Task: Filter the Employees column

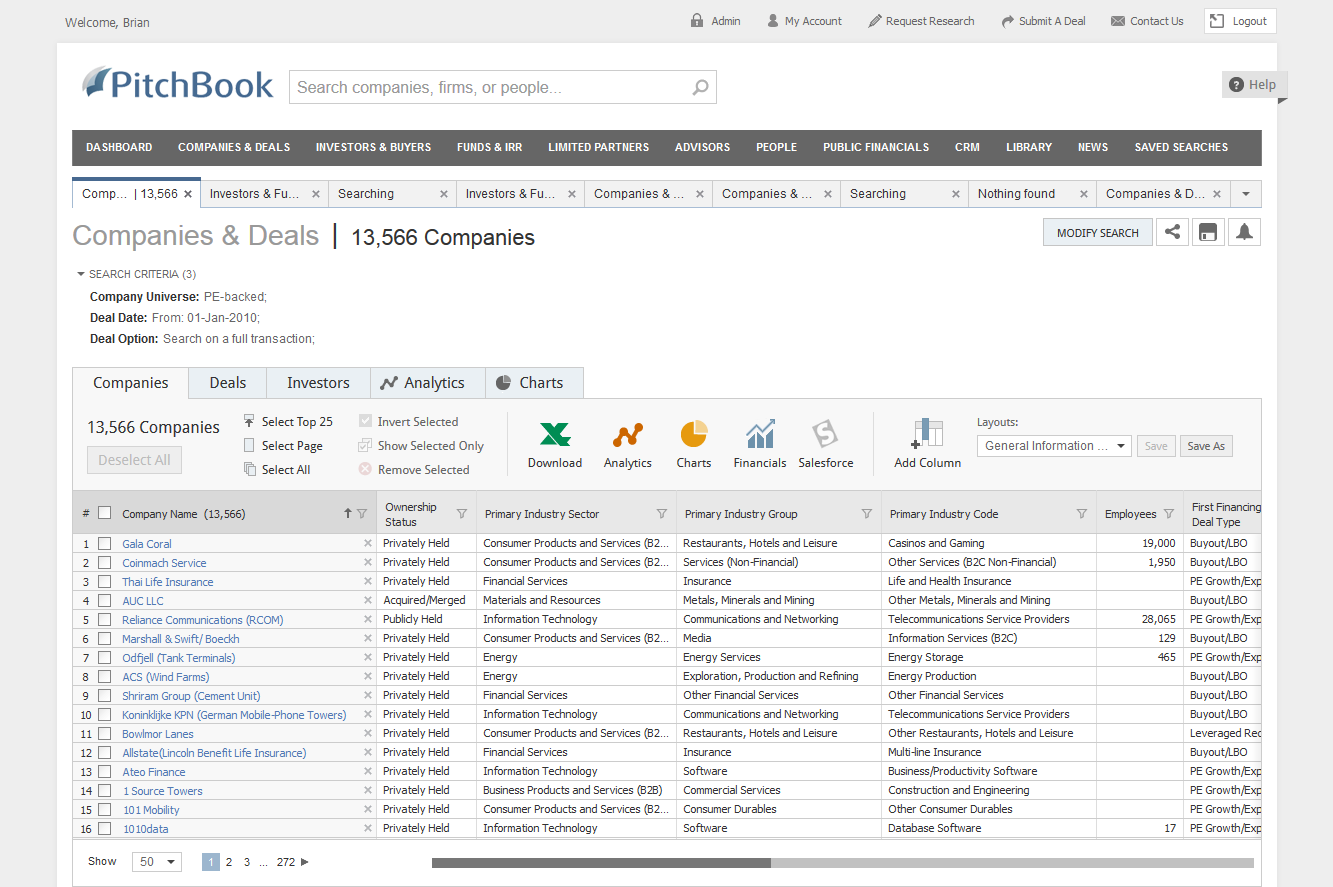Action: coord(1168,514)
